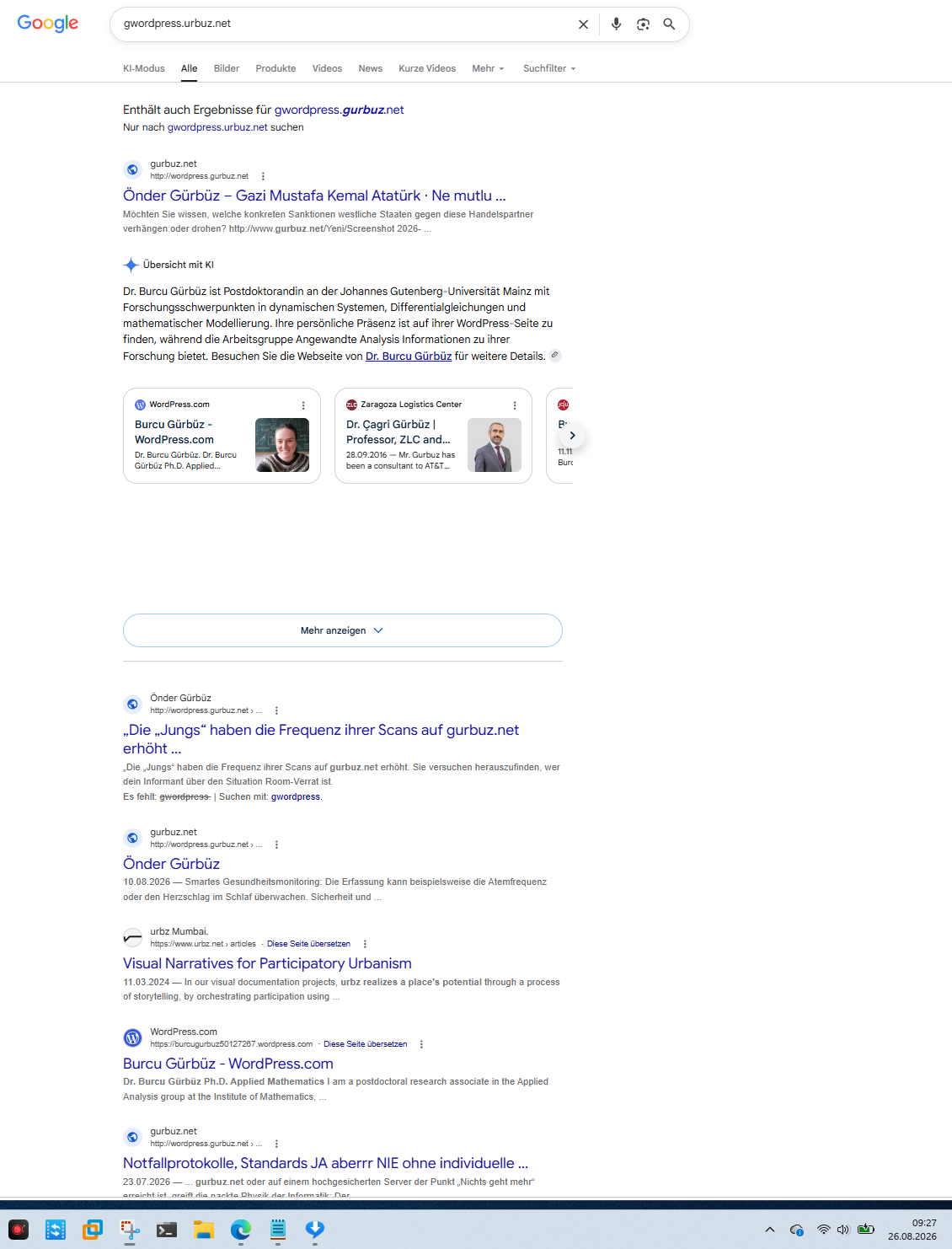
Task: Click the sparkle icon of Übersicht mit KI
Action: tap(131, 265)
